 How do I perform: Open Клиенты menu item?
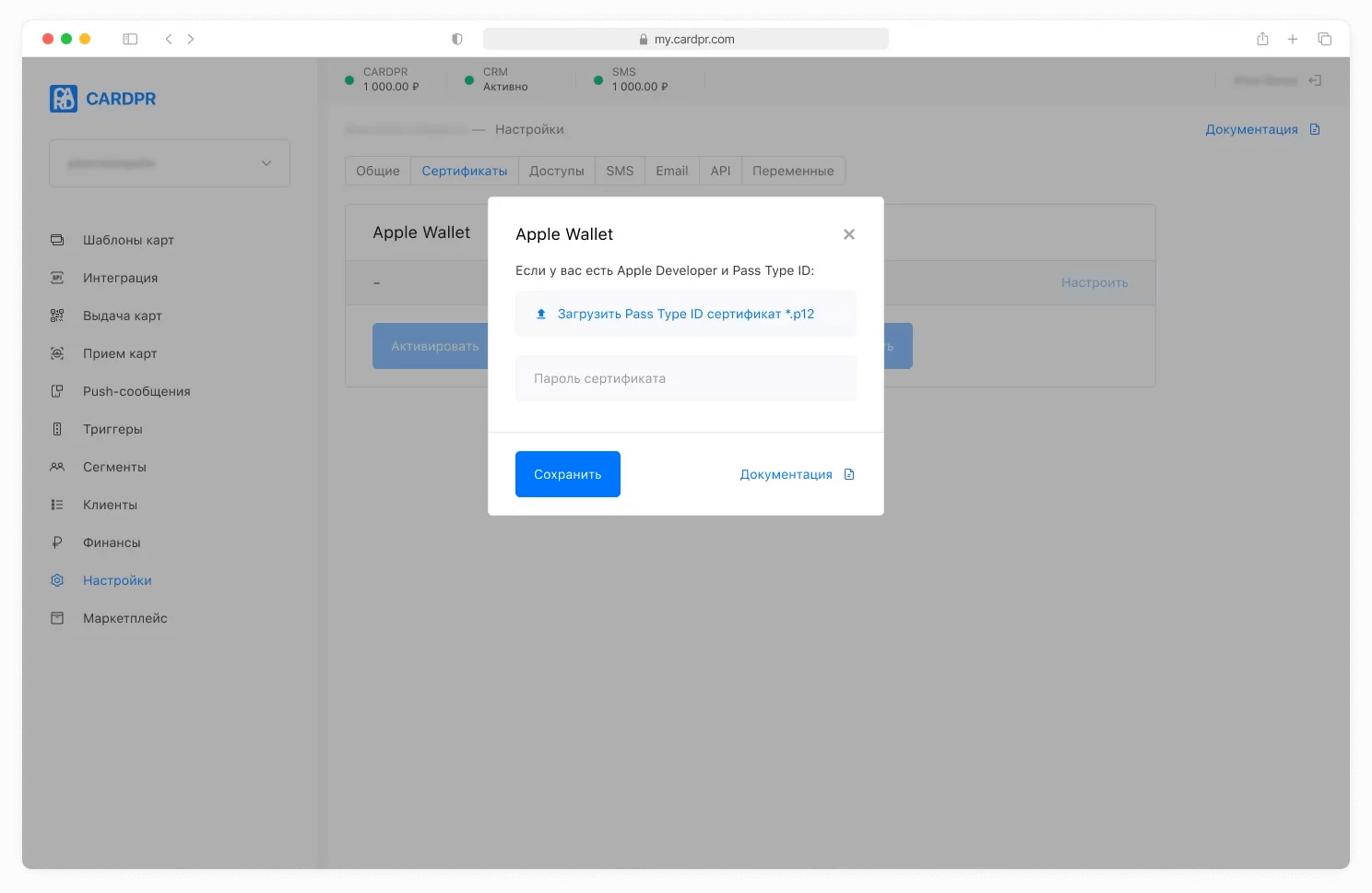click(110, 505)
